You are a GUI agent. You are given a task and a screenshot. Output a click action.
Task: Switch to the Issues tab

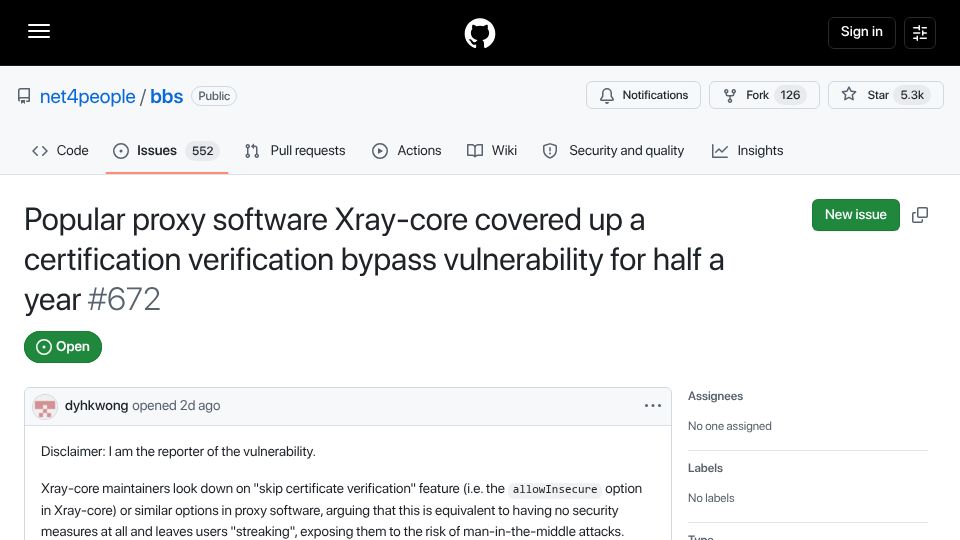(167, 151)
